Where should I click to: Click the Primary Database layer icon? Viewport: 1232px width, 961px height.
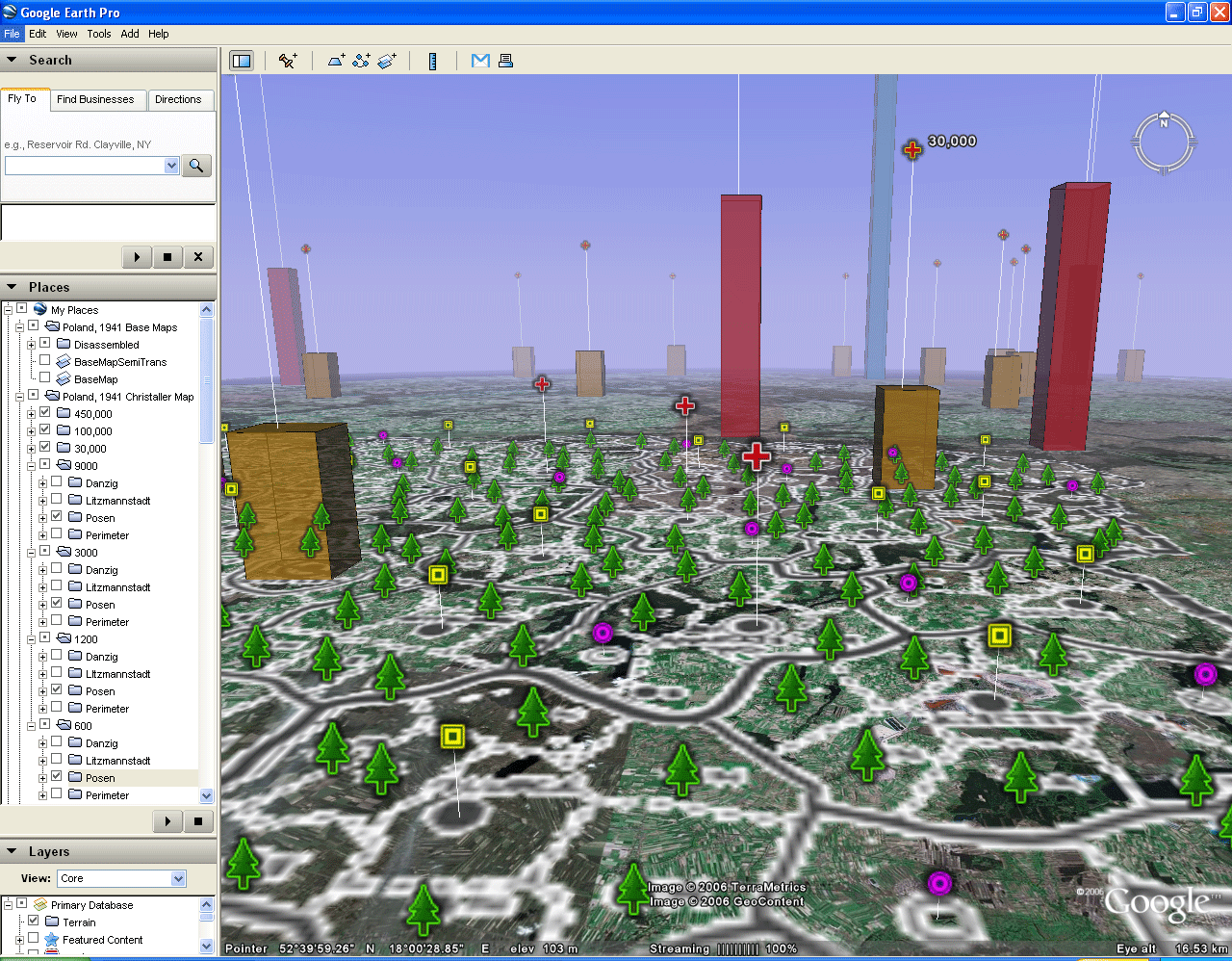pyautogui.click(x=40, y=904)
